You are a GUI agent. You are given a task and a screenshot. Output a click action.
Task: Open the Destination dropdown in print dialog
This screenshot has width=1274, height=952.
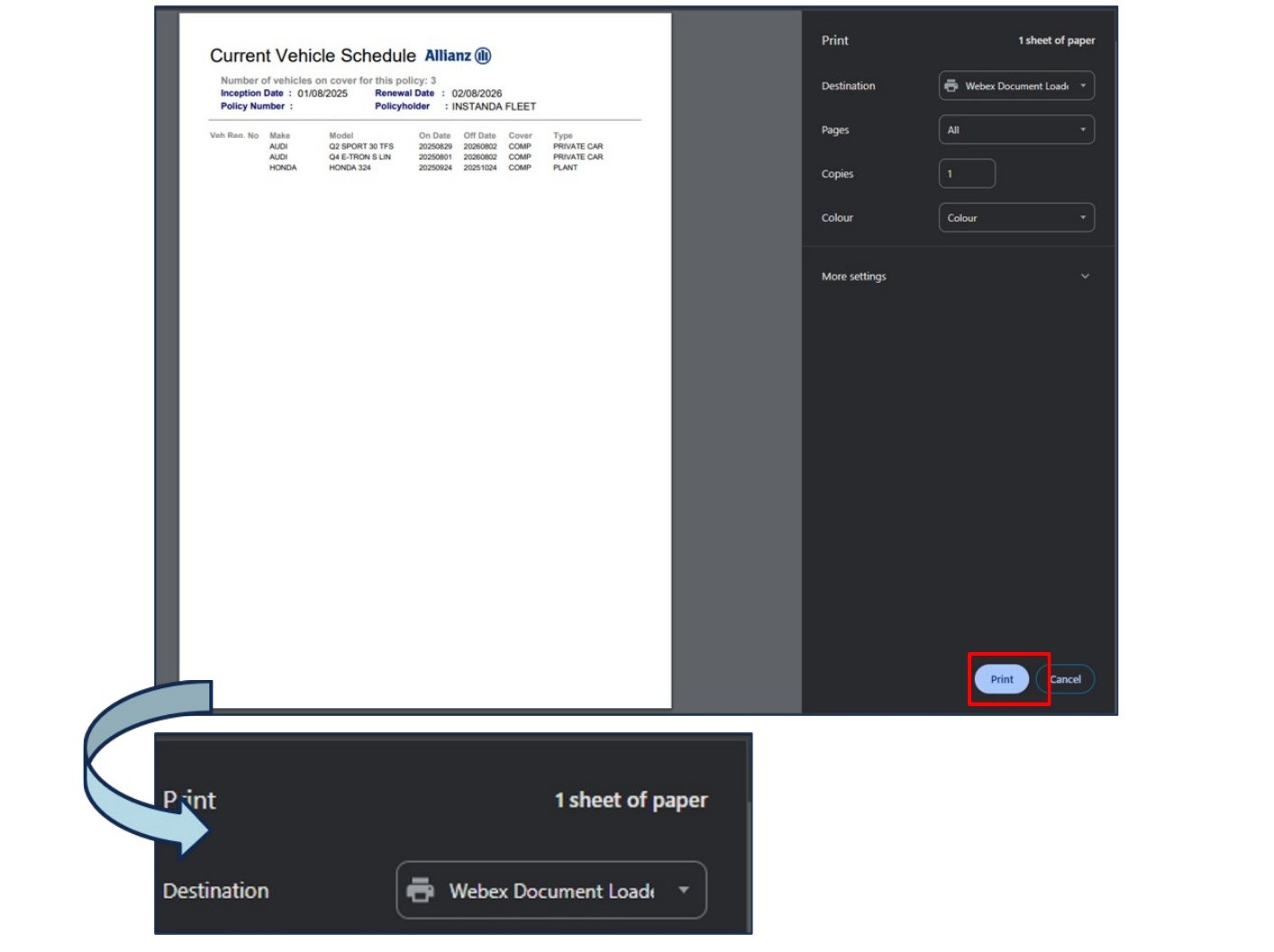[x=1016, y=86]
